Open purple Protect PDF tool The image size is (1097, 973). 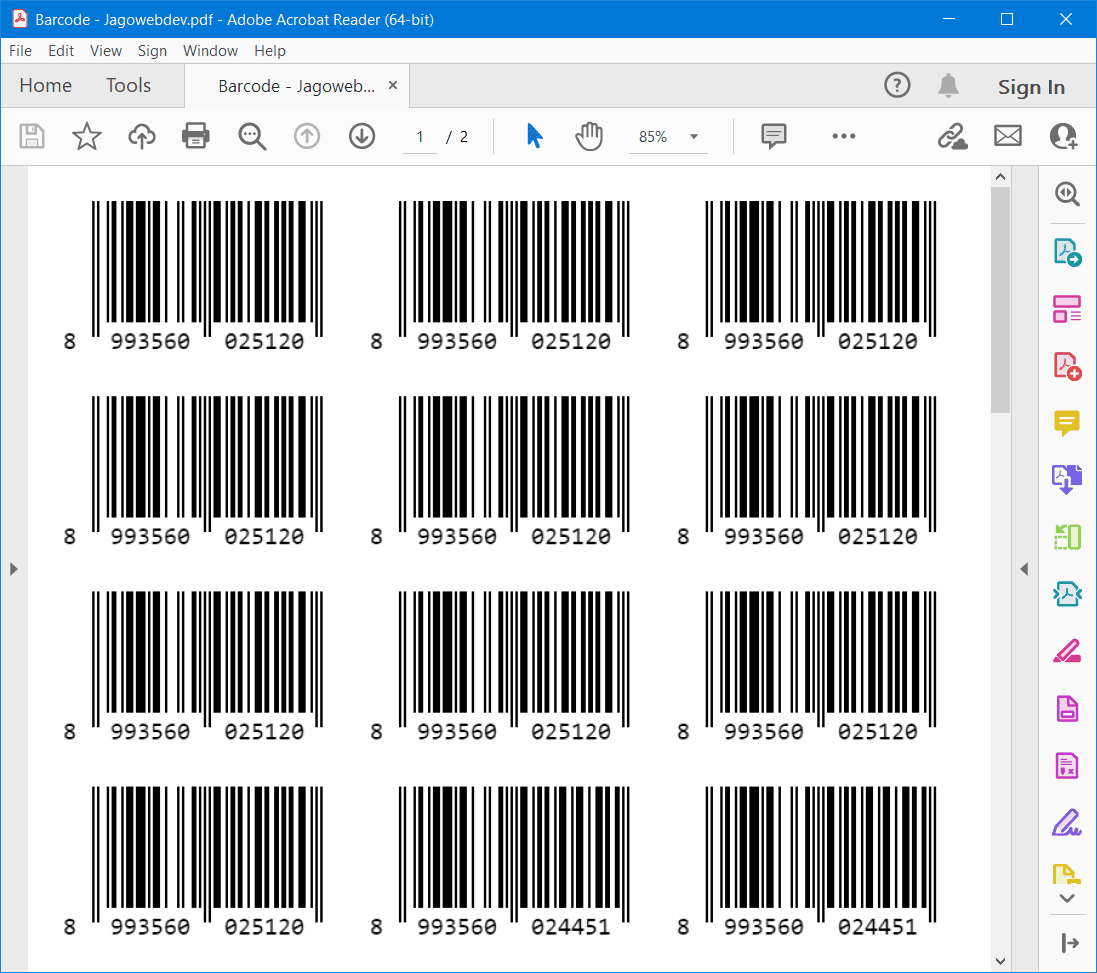pos(1067,709)
